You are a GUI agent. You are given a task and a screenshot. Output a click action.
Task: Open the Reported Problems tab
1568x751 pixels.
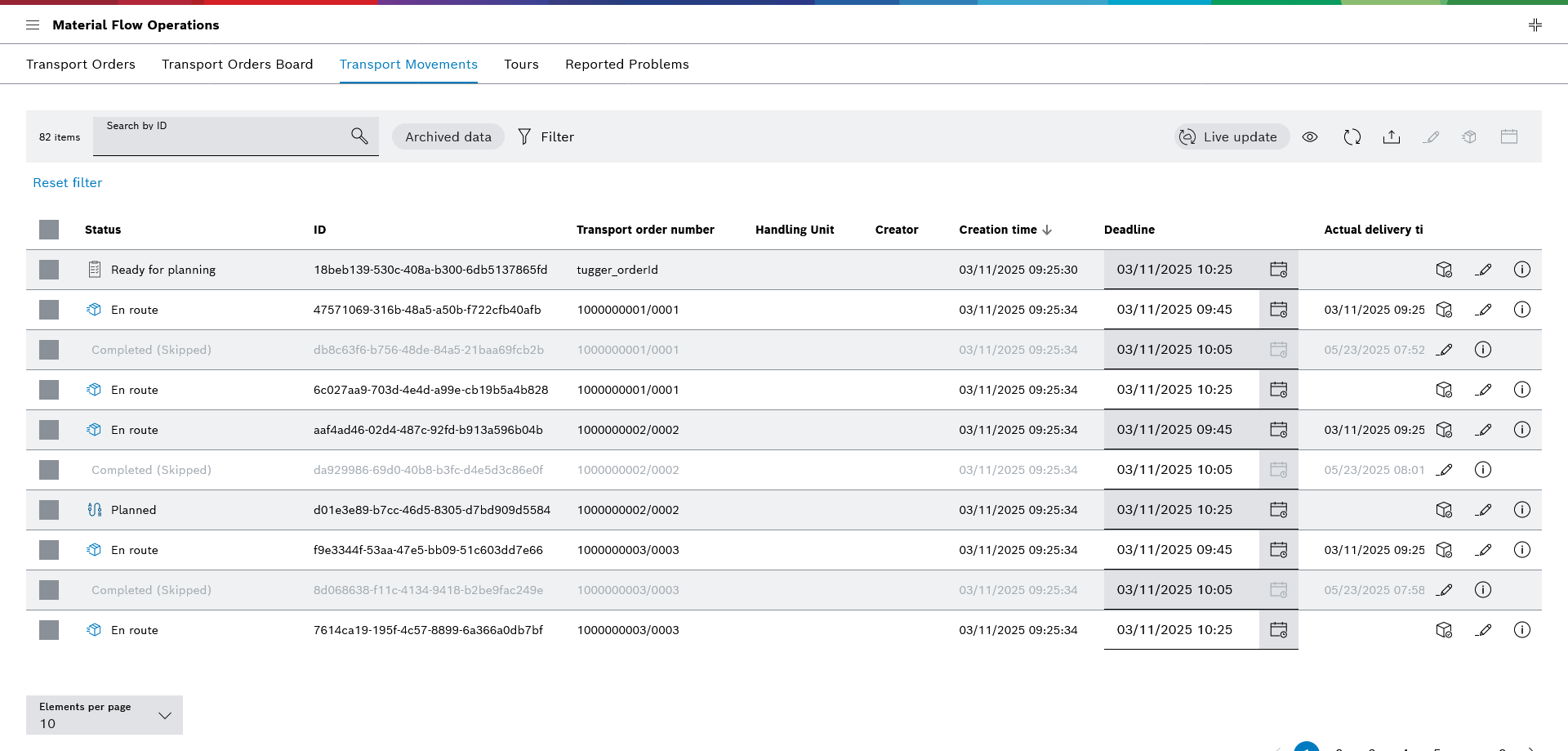click(x=627, y=65)
